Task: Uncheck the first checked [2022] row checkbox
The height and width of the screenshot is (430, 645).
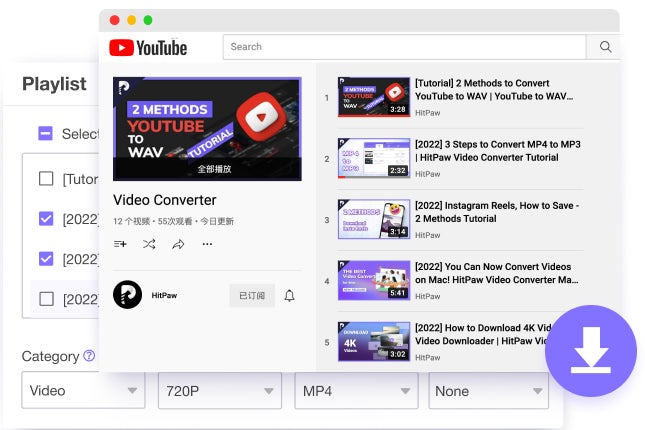Action: [x=46, y=219]
